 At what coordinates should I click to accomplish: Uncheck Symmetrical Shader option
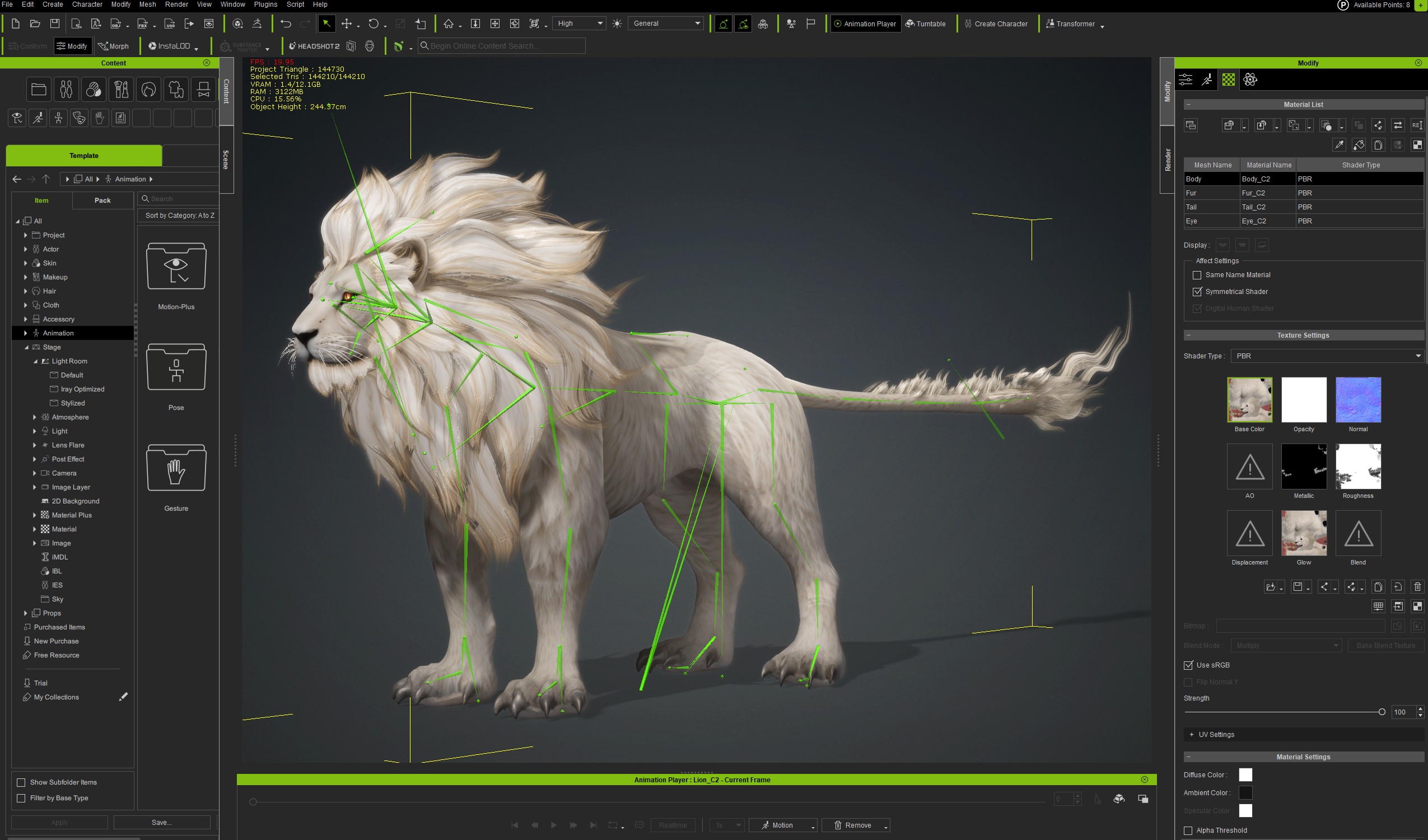[x=1197, y=292]
